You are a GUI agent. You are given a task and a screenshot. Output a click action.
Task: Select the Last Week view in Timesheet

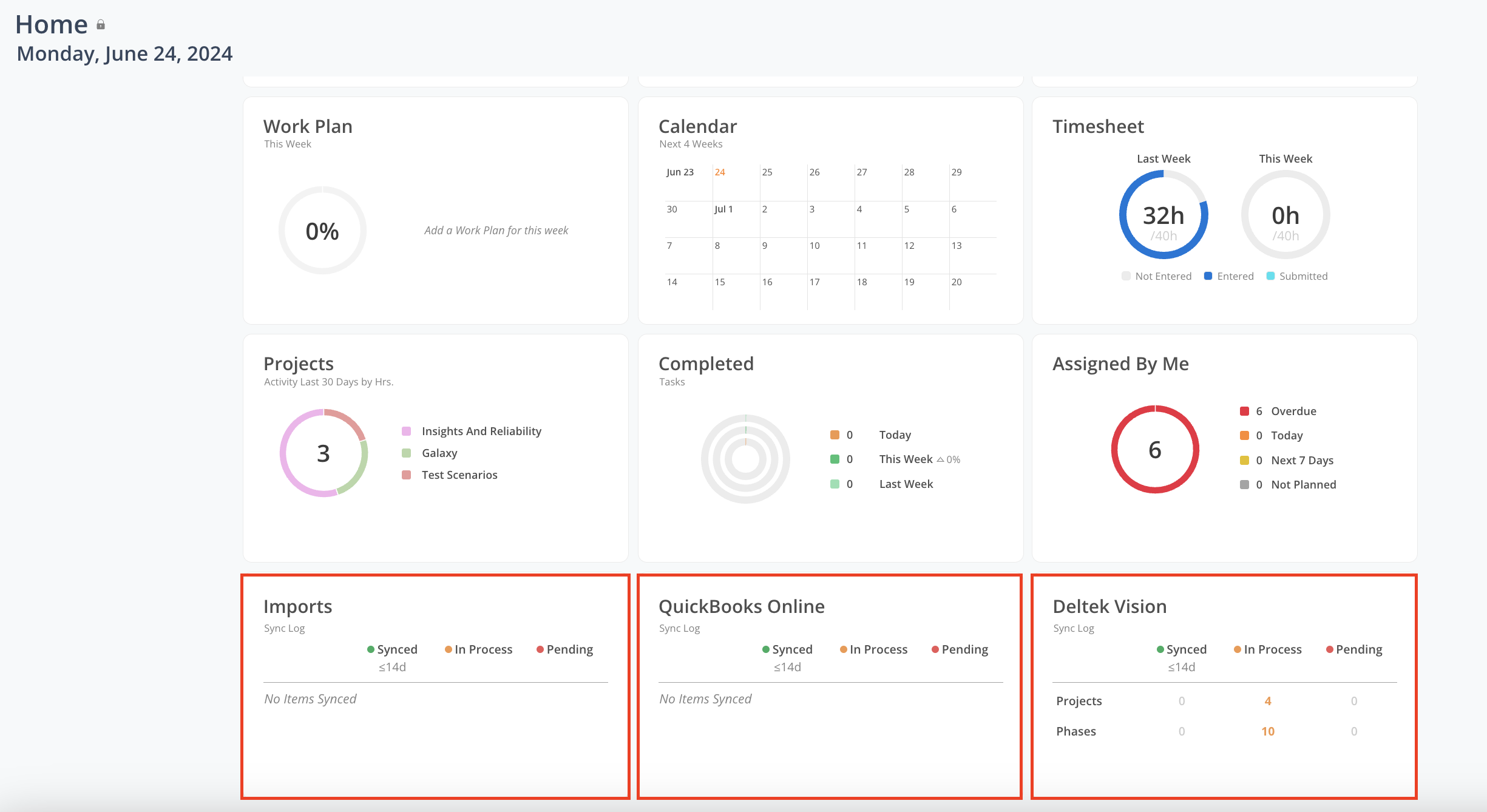[1164, 158]
